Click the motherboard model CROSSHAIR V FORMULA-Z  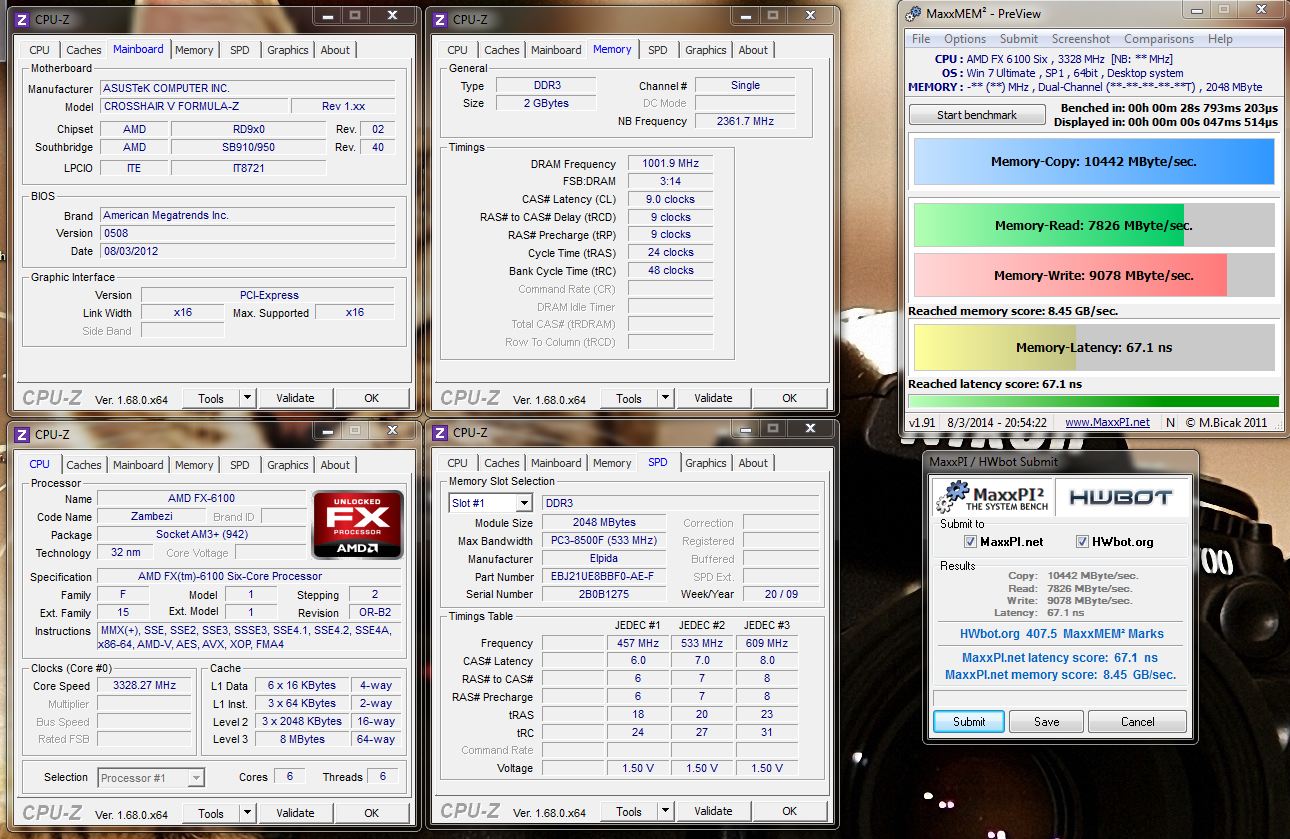tap(193, 107)
